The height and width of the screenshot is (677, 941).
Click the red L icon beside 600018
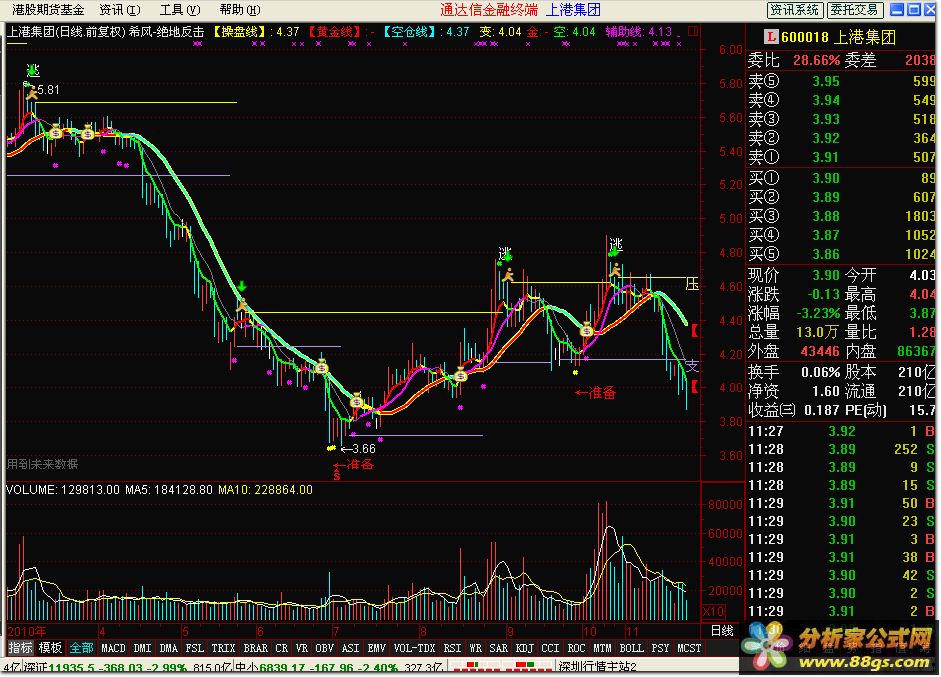pos(771,37)
